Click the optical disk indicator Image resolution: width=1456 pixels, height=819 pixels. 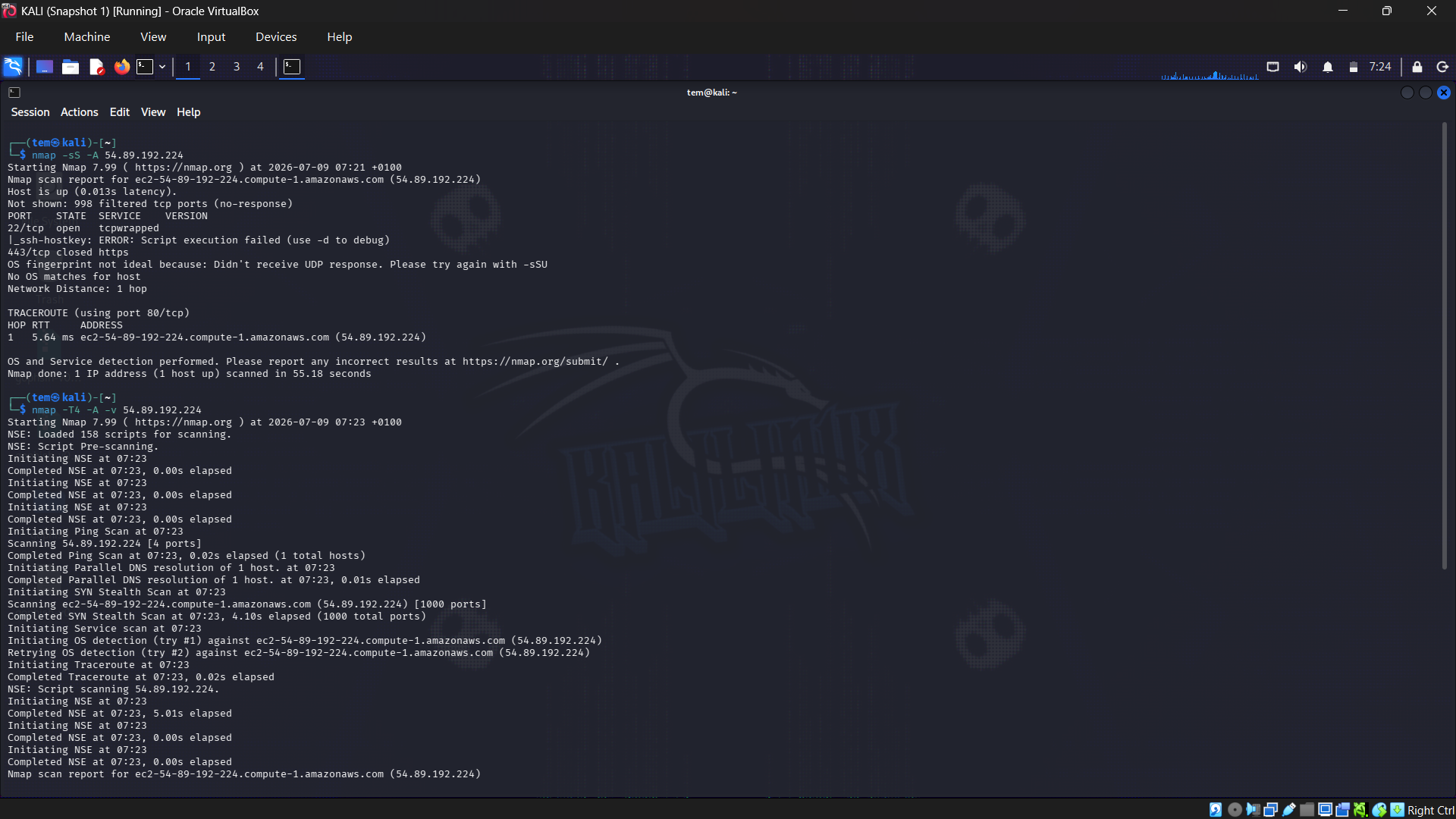coord(1235,810)
